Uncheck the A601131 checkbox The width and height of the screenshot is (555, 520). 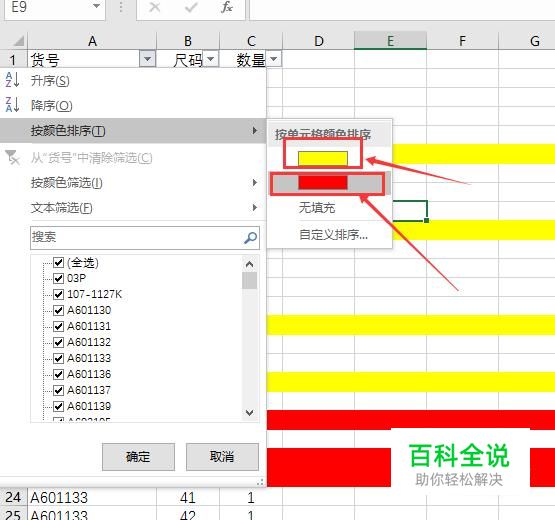(58, 326)
